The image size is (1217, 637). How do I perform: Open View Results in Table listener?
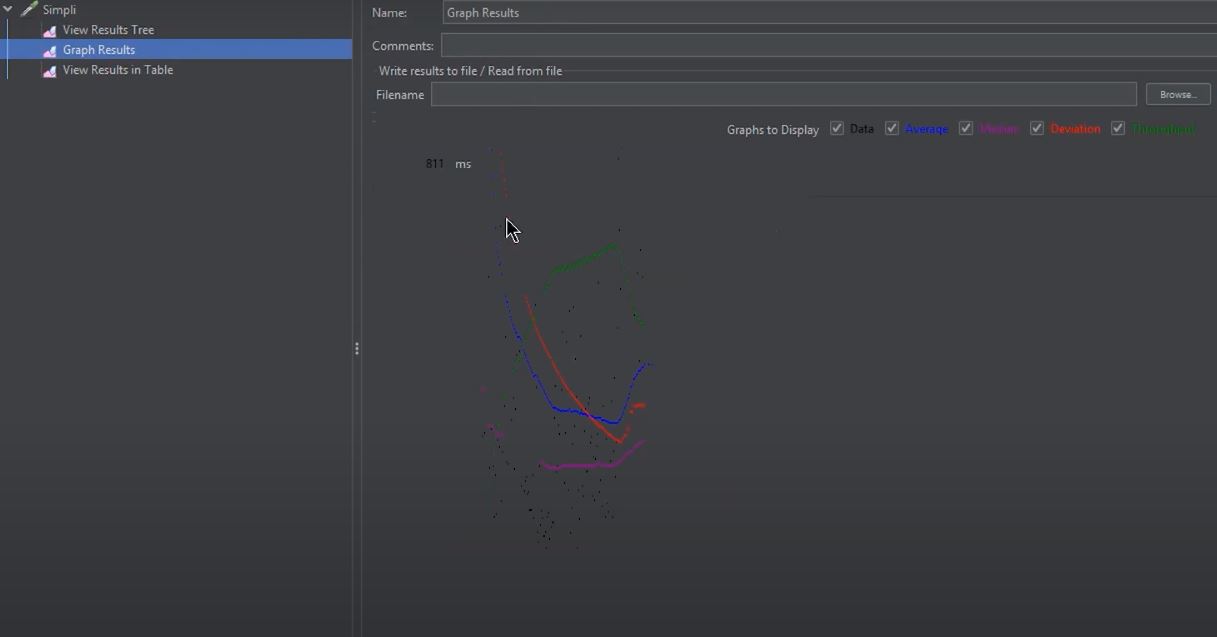(x=118, y=70)
